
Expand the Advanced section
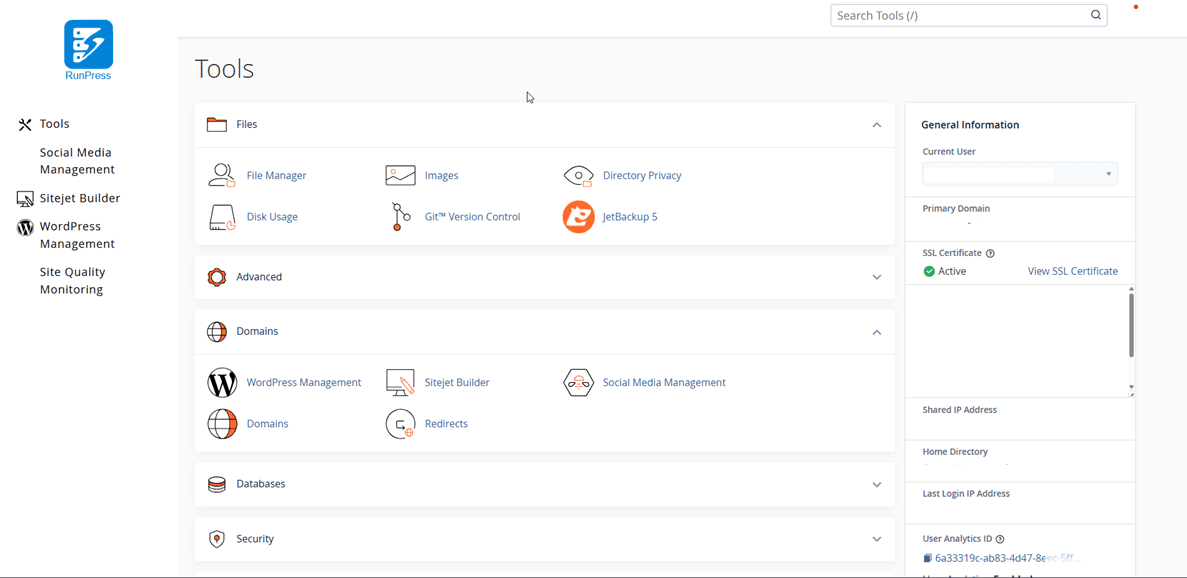pyautogui.click(x=876, y=277)
